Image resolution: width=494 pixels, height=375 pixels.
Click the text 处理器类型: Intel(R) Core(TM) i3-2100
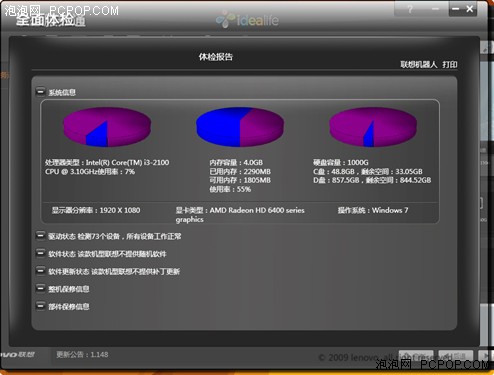tap(107, 162)
